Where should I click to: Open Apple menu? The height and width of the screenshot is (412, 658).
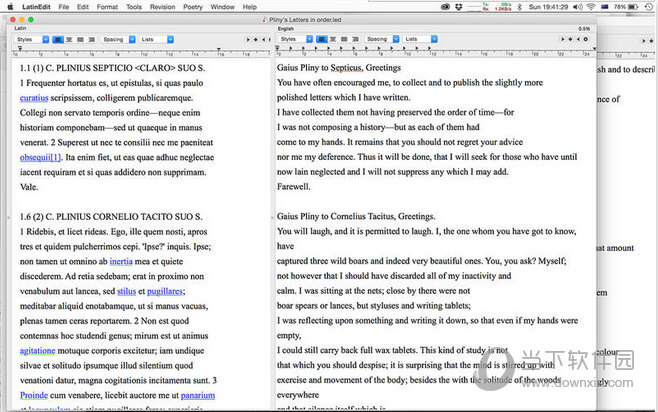[x=10, y=7]
